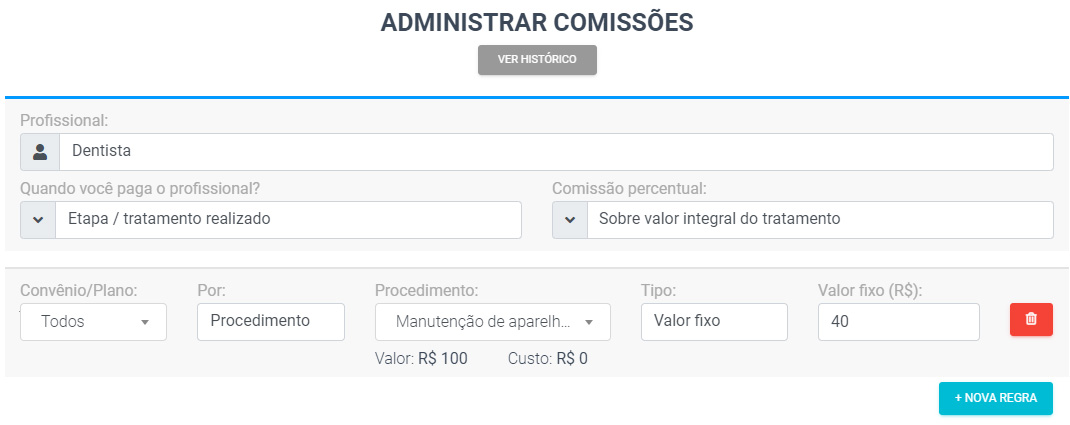Click the person icon beside Dentista field
Viewport: 1070px width, 425px height.
coord(40,151)
